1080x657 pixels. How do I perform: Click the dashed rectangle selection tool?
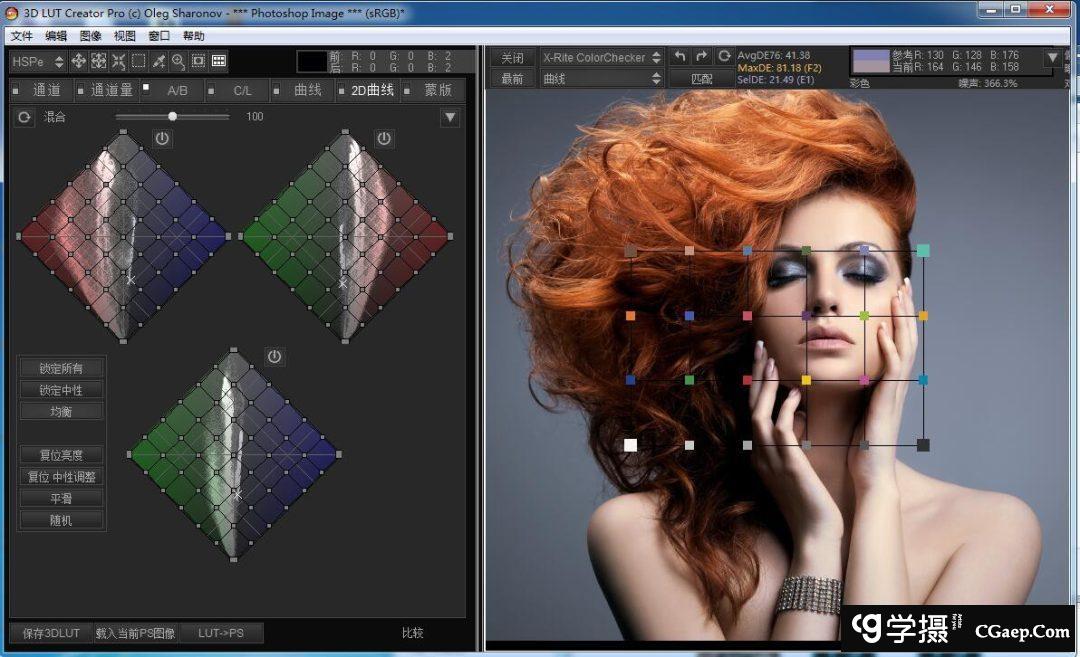[x=138, y=61]
